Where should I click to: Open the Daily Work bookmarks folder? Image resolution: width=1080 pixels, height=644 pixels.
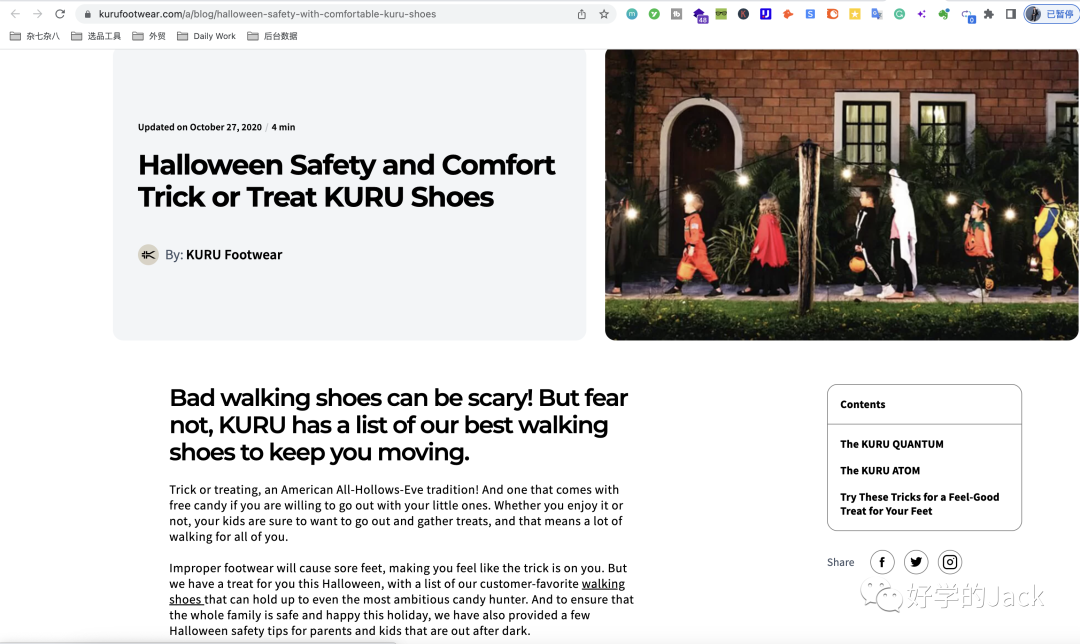(x=206, y=36)
